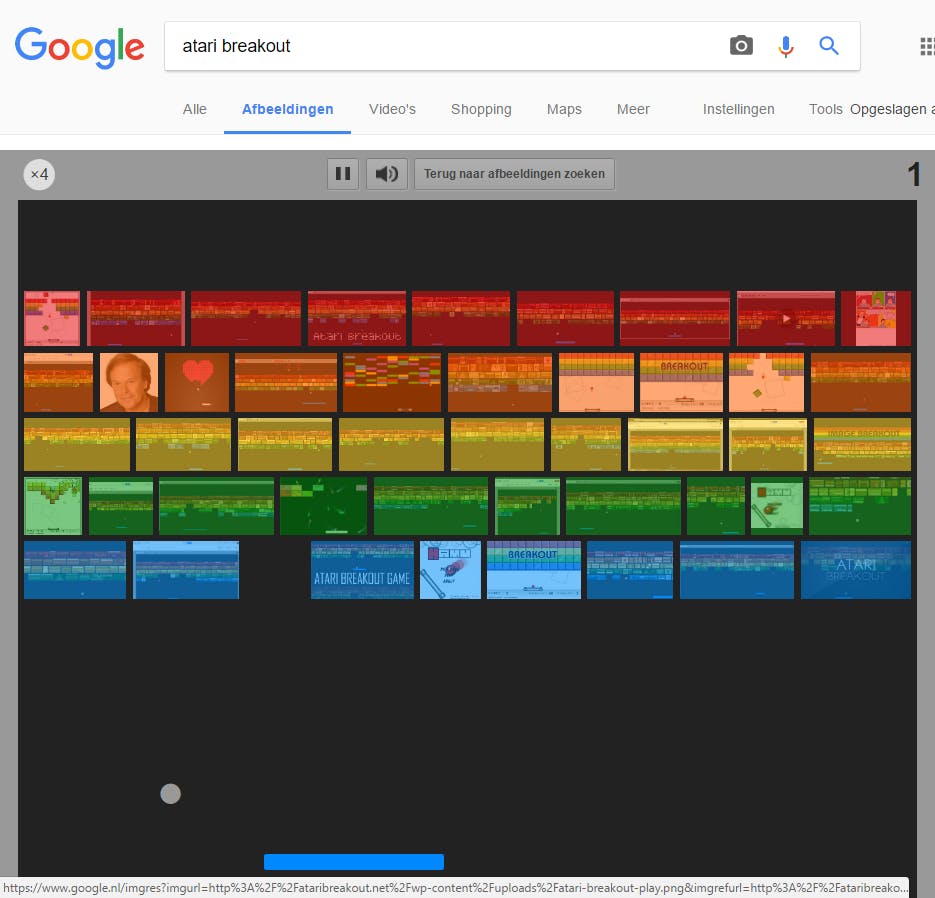Pause the Breakout game
The image size is (935, 898).
343,174
